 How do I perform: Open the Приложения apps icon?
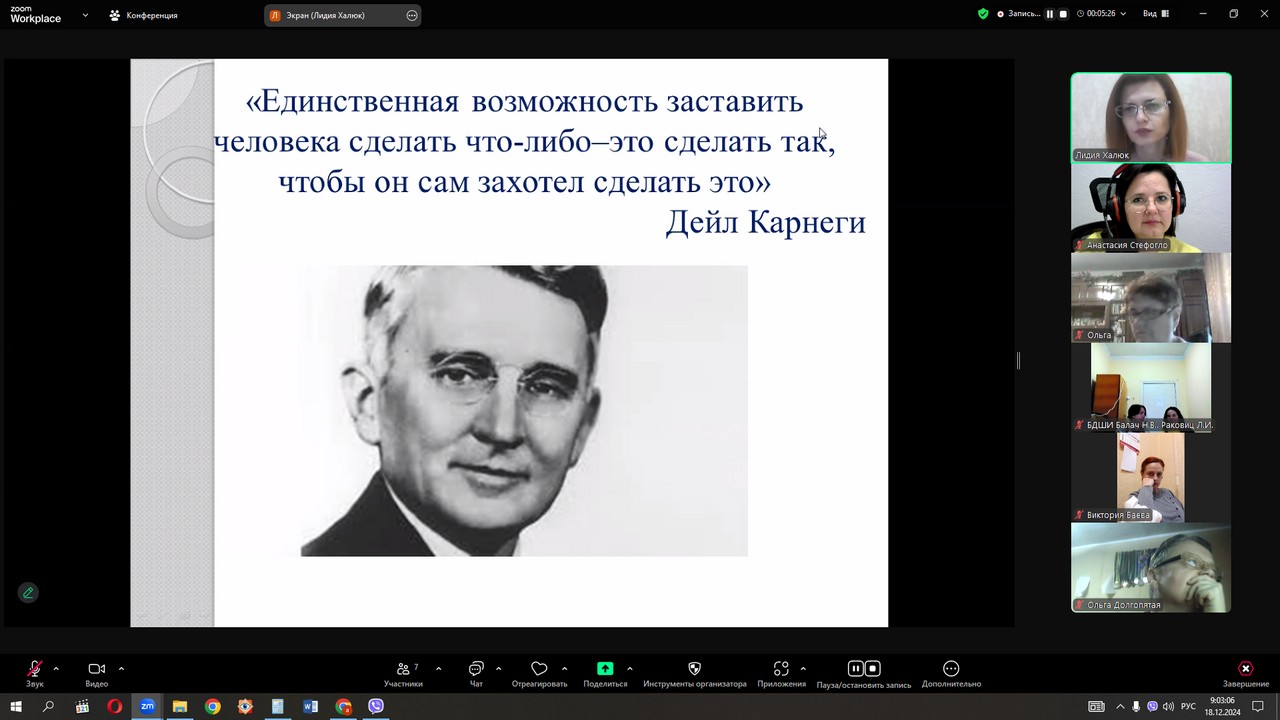tap(781, 669)
